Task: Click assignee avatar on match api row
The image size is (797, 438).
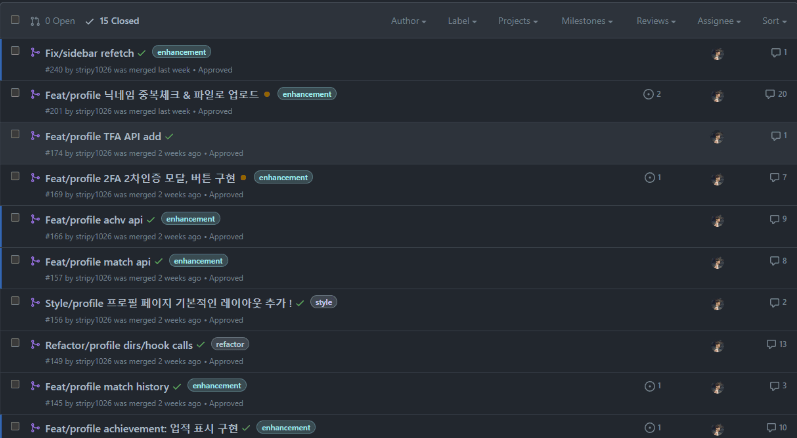Action: (718, 262)
